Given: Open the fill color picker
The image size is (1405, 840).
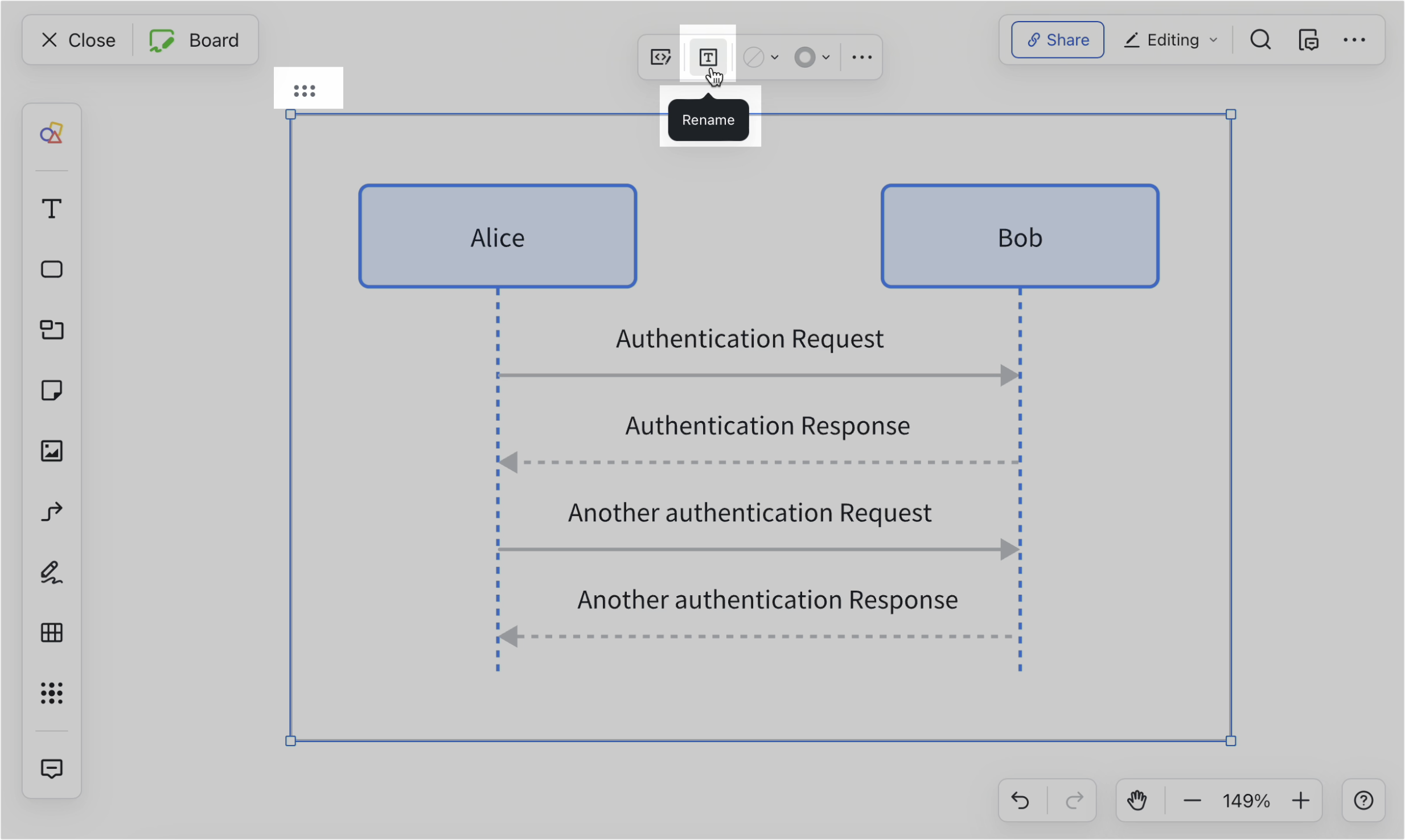Looking at the screenshot, I should click(x=754, y=57).
